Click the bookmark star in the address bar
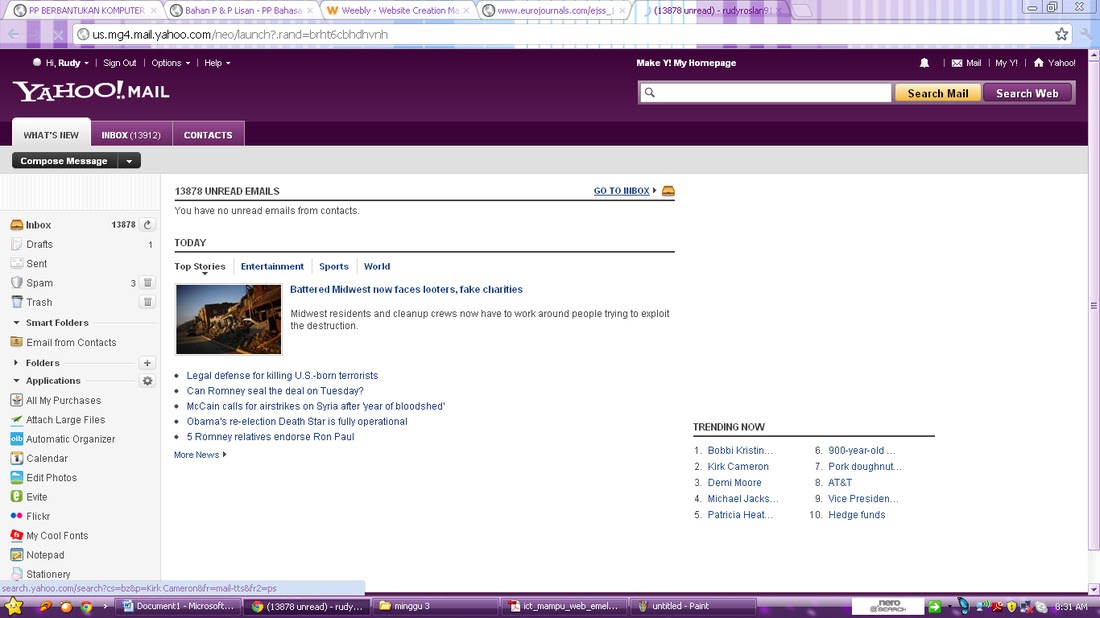 [1061, 34]
